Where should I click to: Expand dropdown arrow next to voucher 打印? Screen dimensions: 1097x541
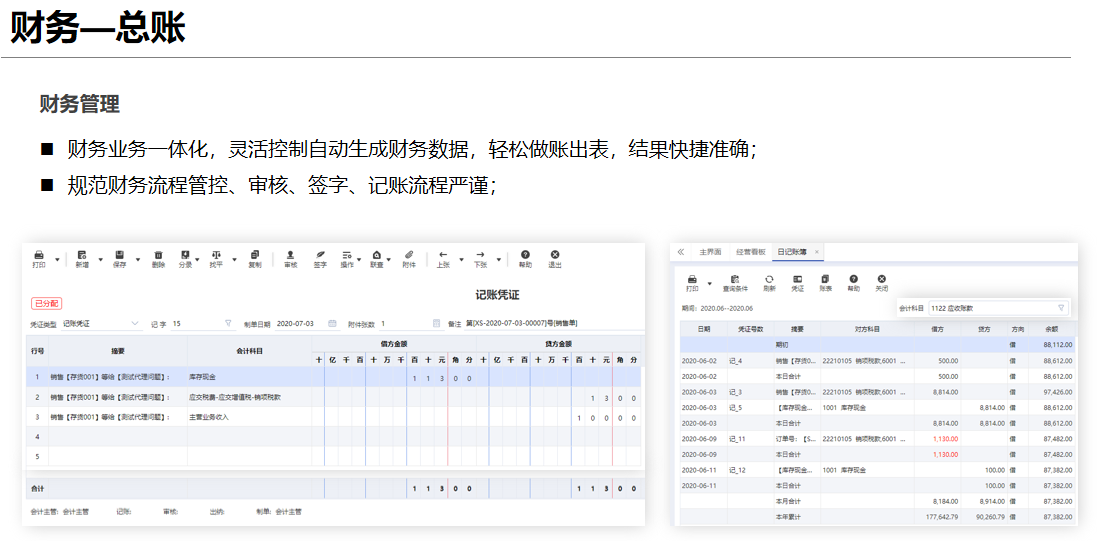click(x=57, y=260)
